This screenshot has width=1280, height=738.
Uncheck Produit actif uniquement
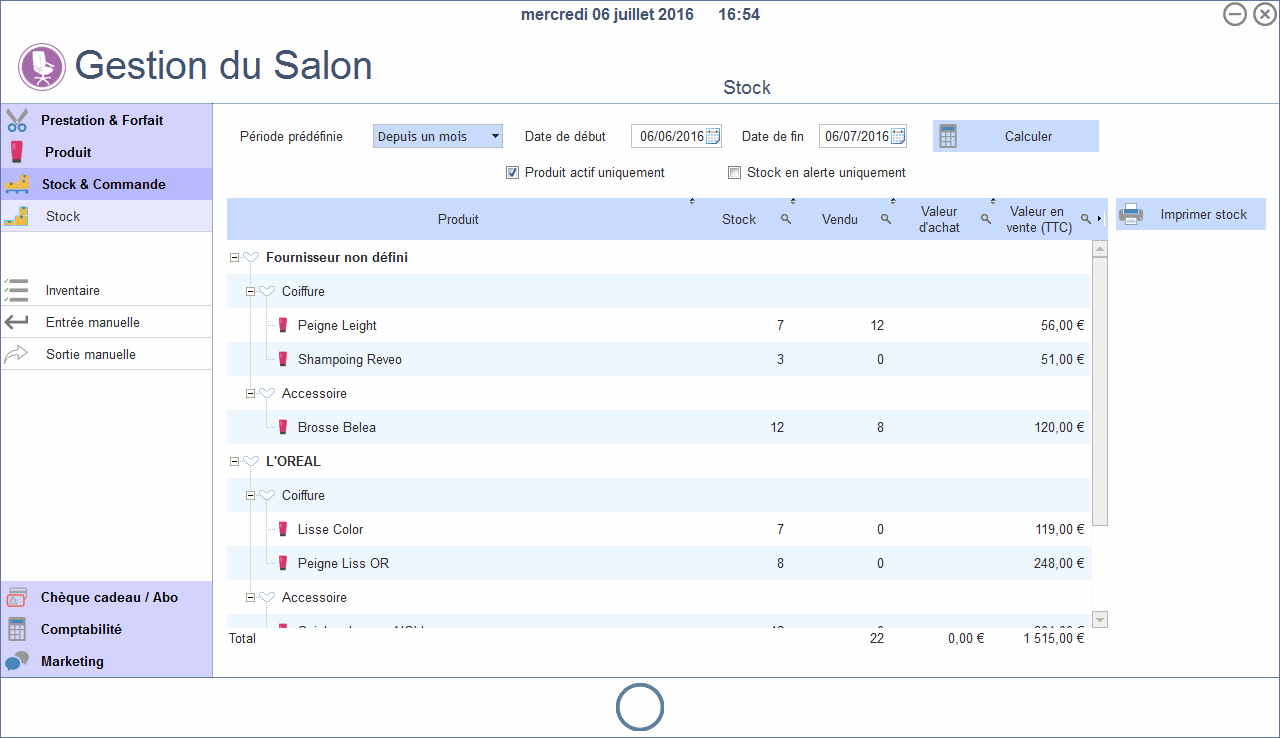click(513, 173)
